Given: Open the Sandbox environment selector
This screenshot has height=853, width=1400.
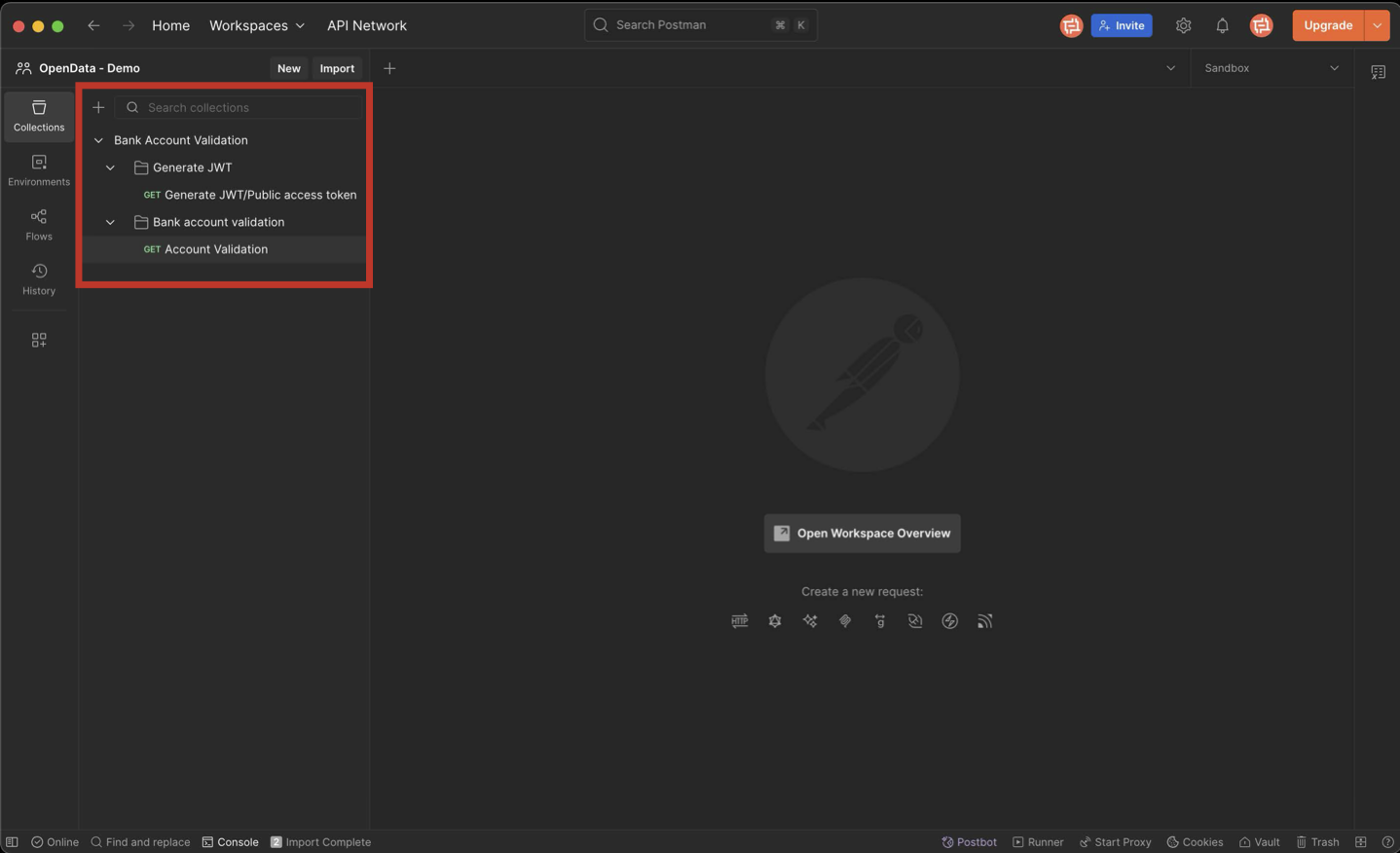Looking at the screenshot, I should point(1271,68).
